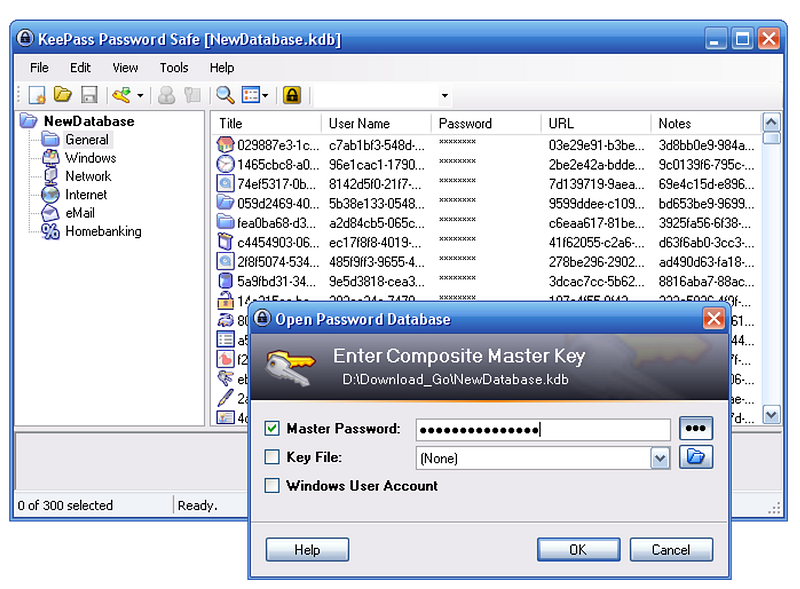Click the Lock workspace padlock icon

tap(292, 95)
